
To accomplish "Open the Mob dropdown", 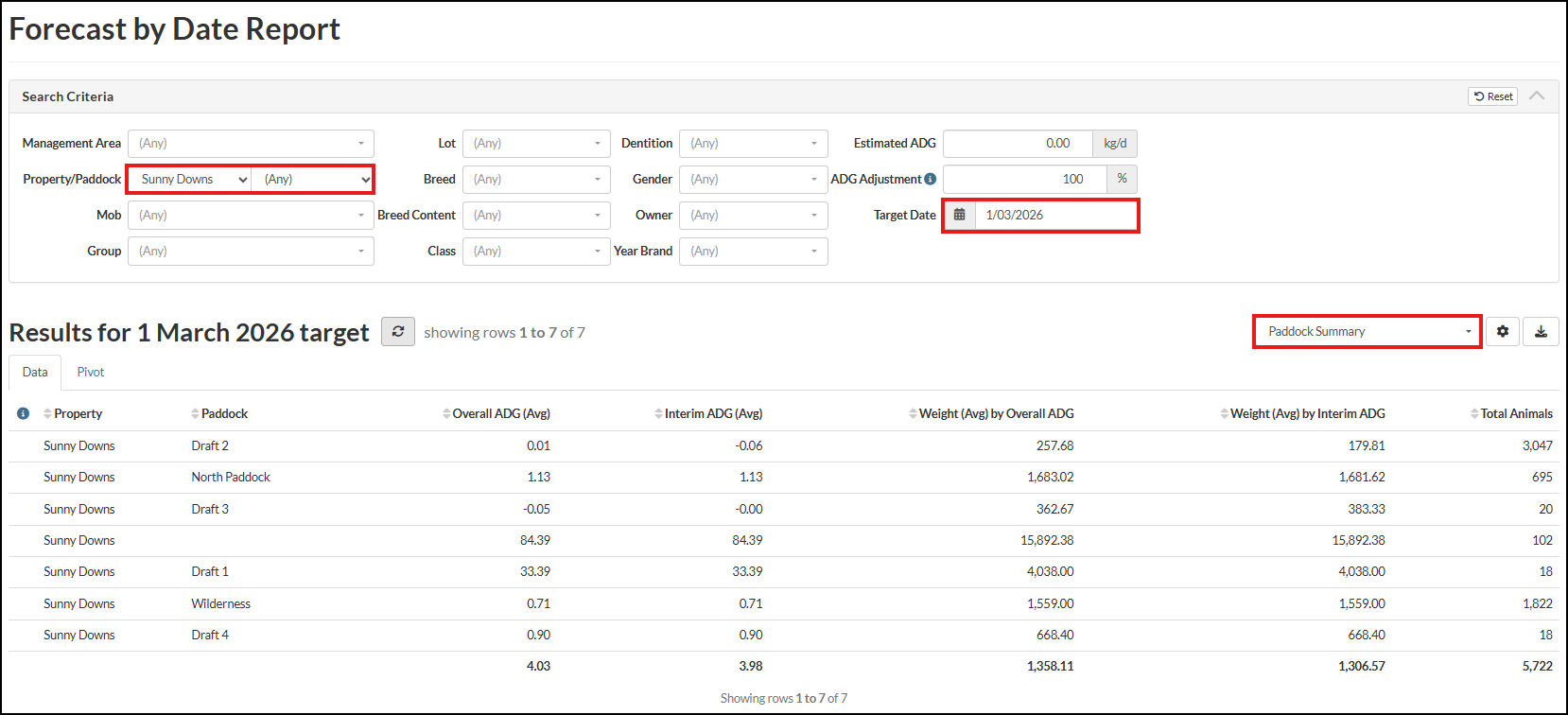I will pyautogui.click(x=251, y=216).
